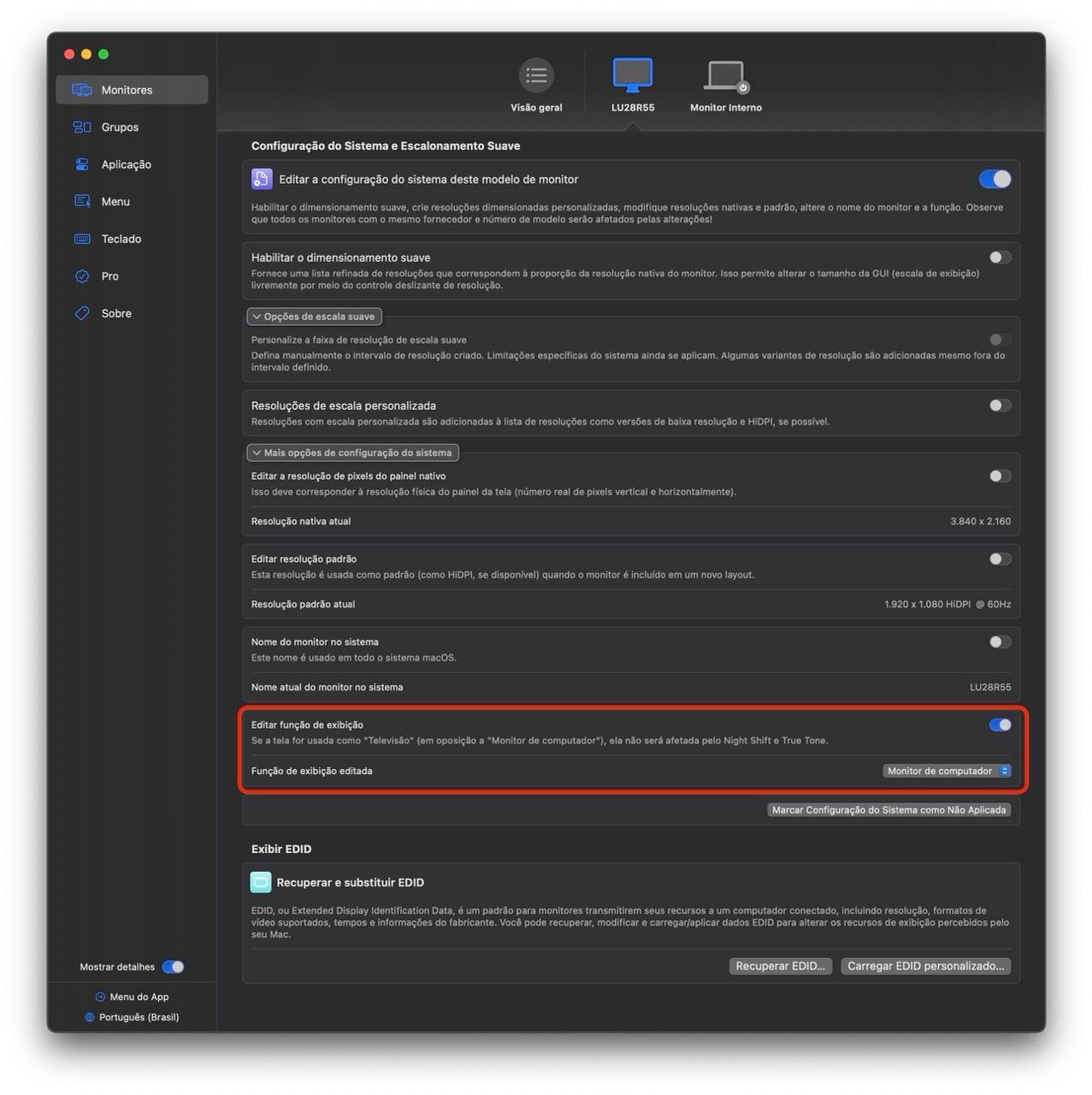Enable 'Editar resolução padrão' switch
This screenshot has height=1095, width=1092.
pos(1000,559)
